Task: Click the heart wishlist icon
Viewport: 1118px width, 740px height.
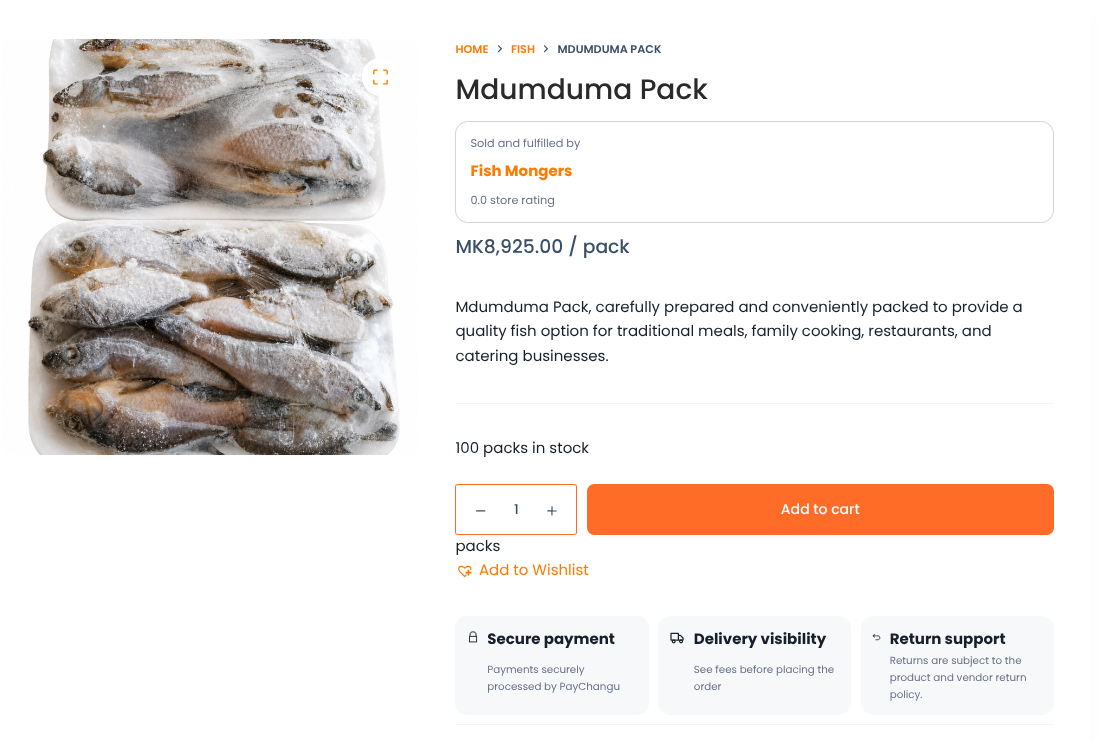Action: tap(465, 571)
